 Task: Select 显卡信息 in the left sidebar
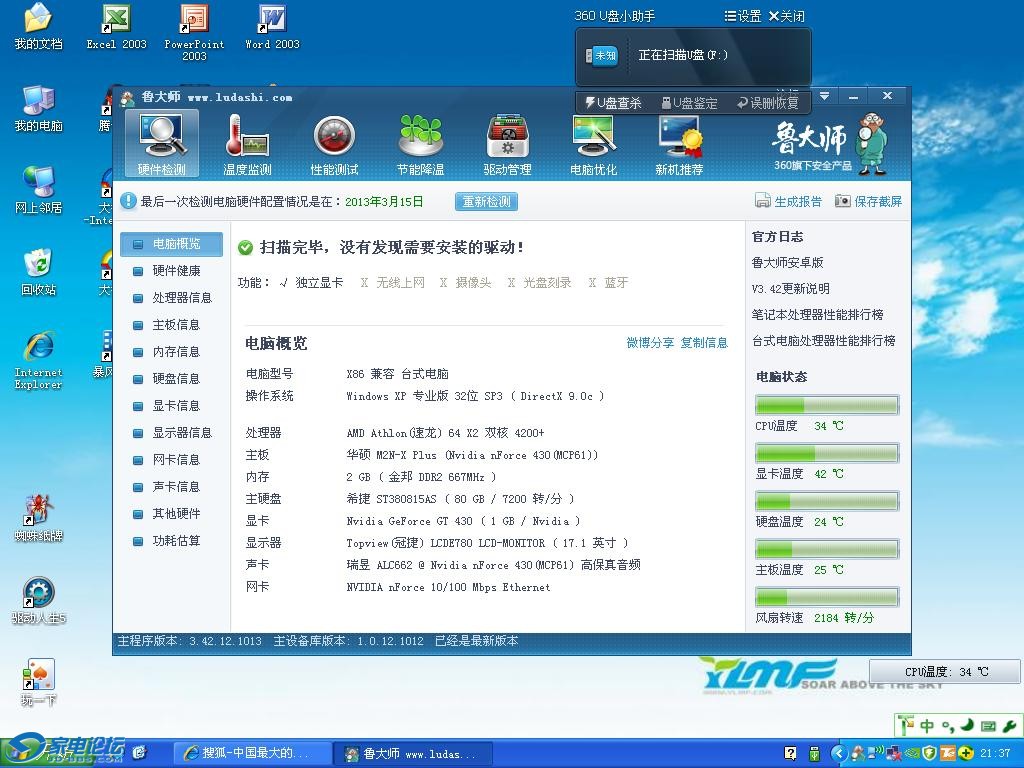[x=175, y=406]
